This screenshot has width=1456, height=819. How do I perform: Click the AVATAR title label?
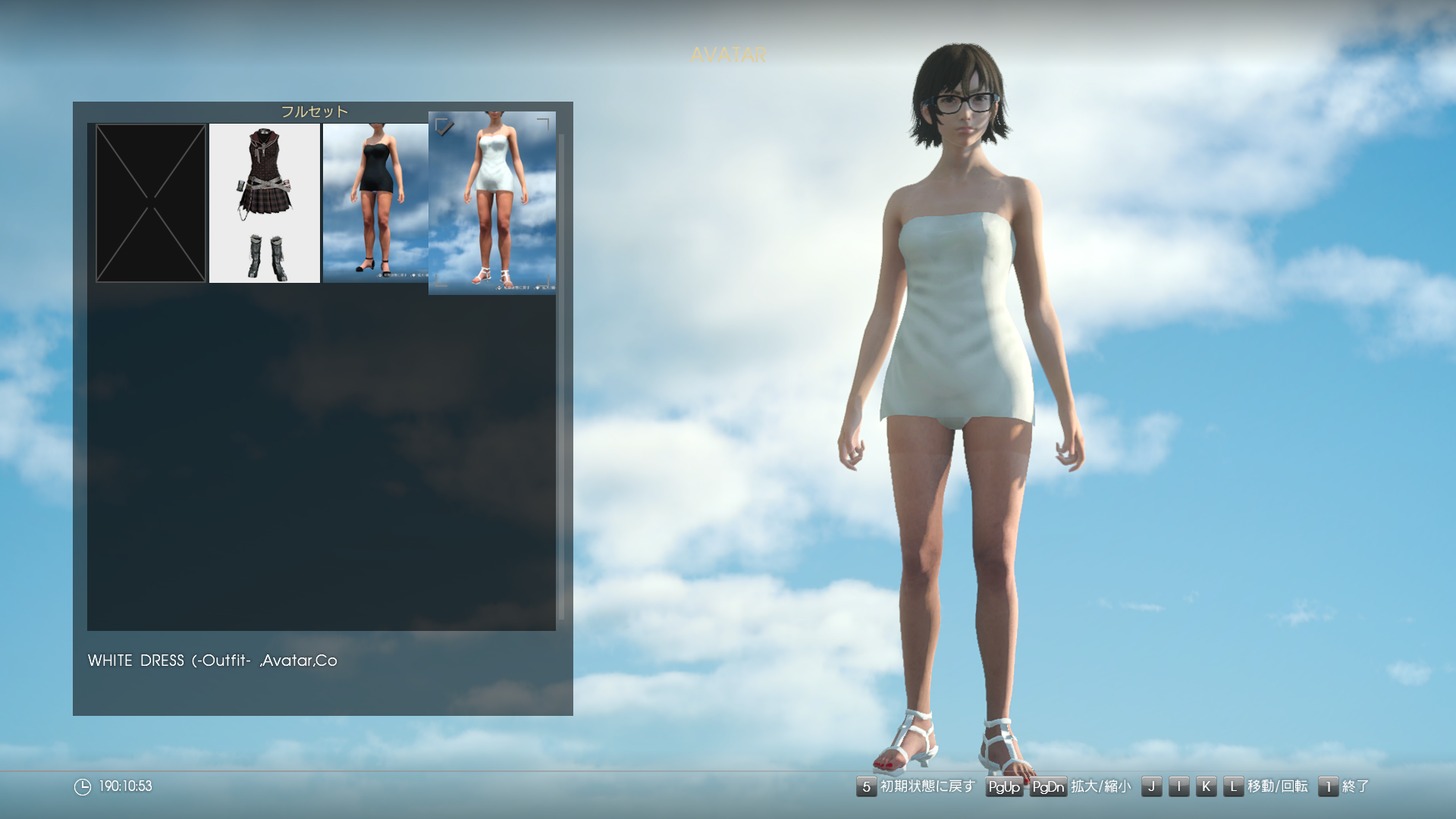728,55
